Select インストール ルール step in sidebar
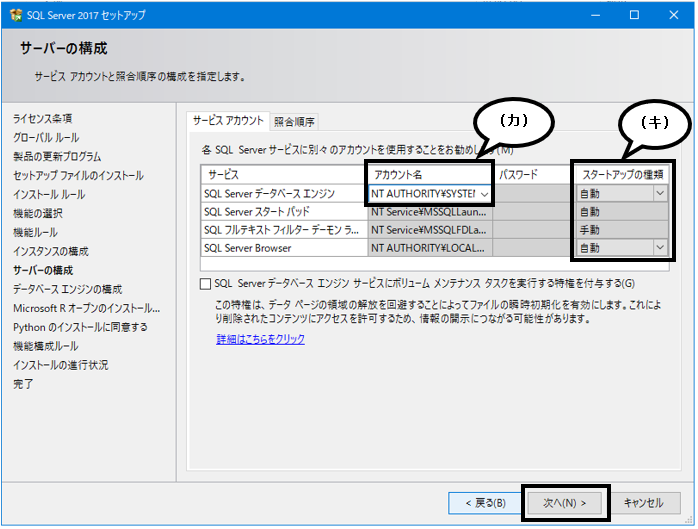 coord(49,195)
